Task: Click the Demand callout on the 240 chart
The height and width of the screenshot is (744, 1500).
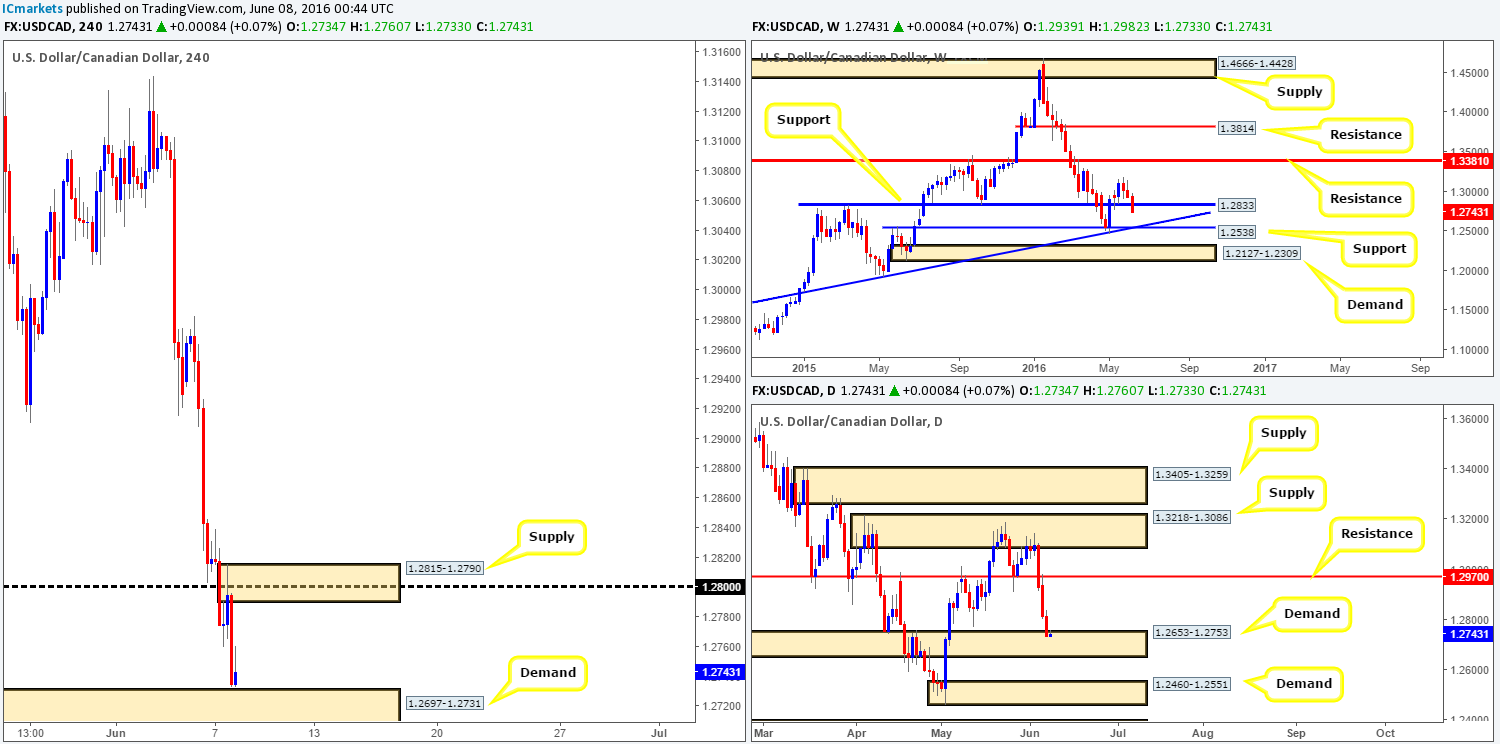Action: click(548, 673)
